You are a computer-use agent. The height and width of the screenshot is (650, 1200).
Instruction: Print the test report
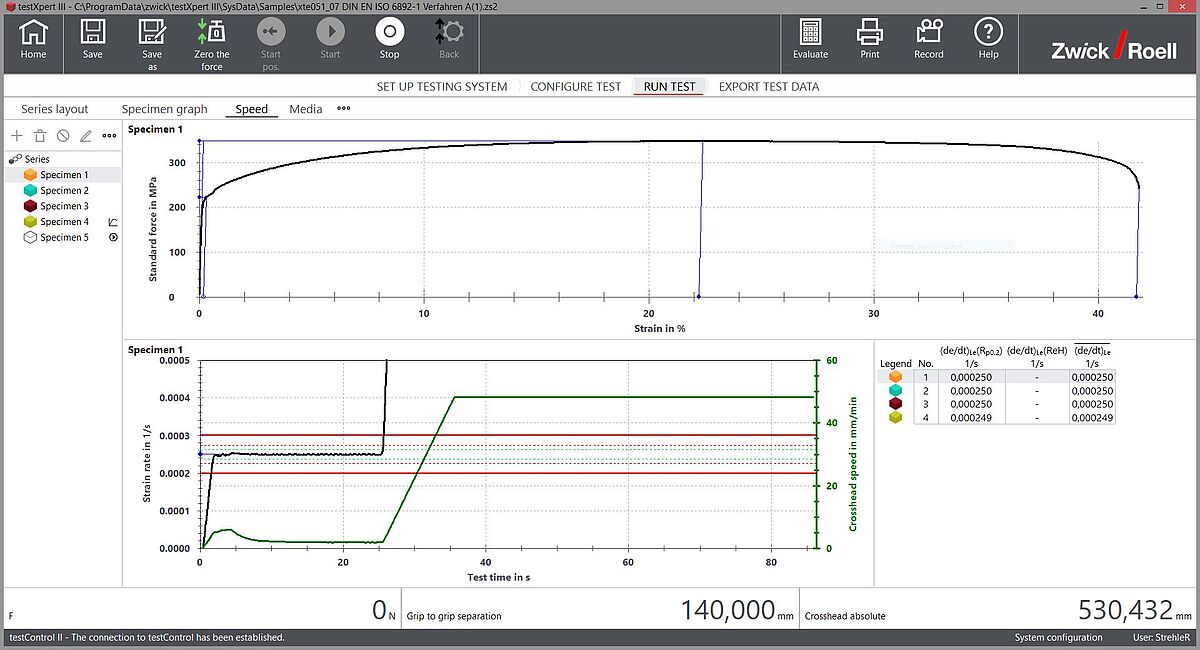pos(870,40)
